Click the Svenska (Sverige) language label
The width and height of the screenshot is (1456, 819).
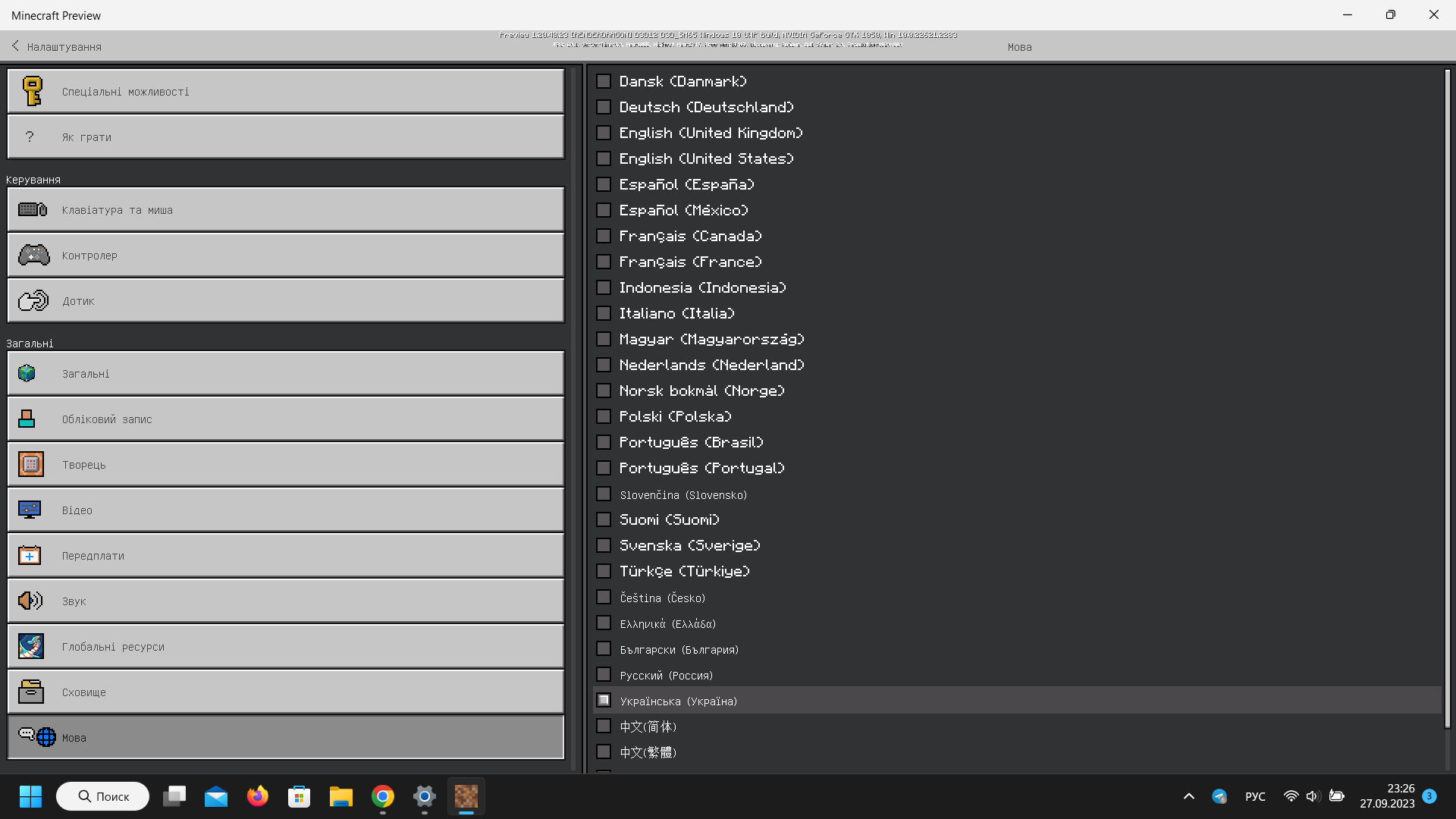click(x=690, y=545)
